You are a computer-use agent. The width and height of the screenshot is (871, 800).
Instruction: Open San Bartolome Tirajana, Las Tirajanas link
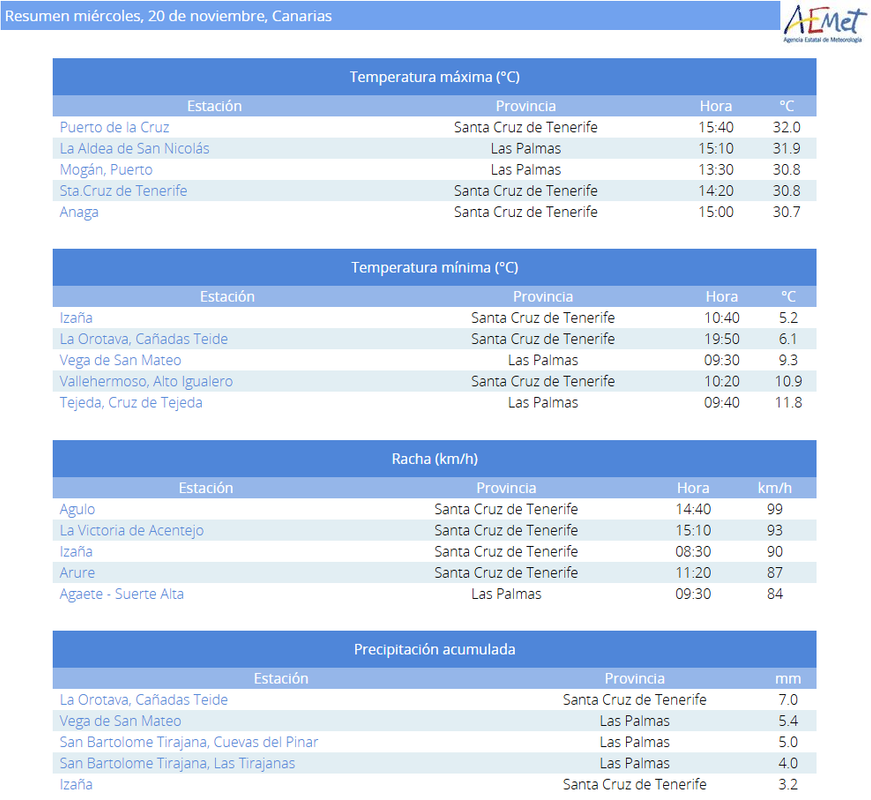tap(177, 763)
